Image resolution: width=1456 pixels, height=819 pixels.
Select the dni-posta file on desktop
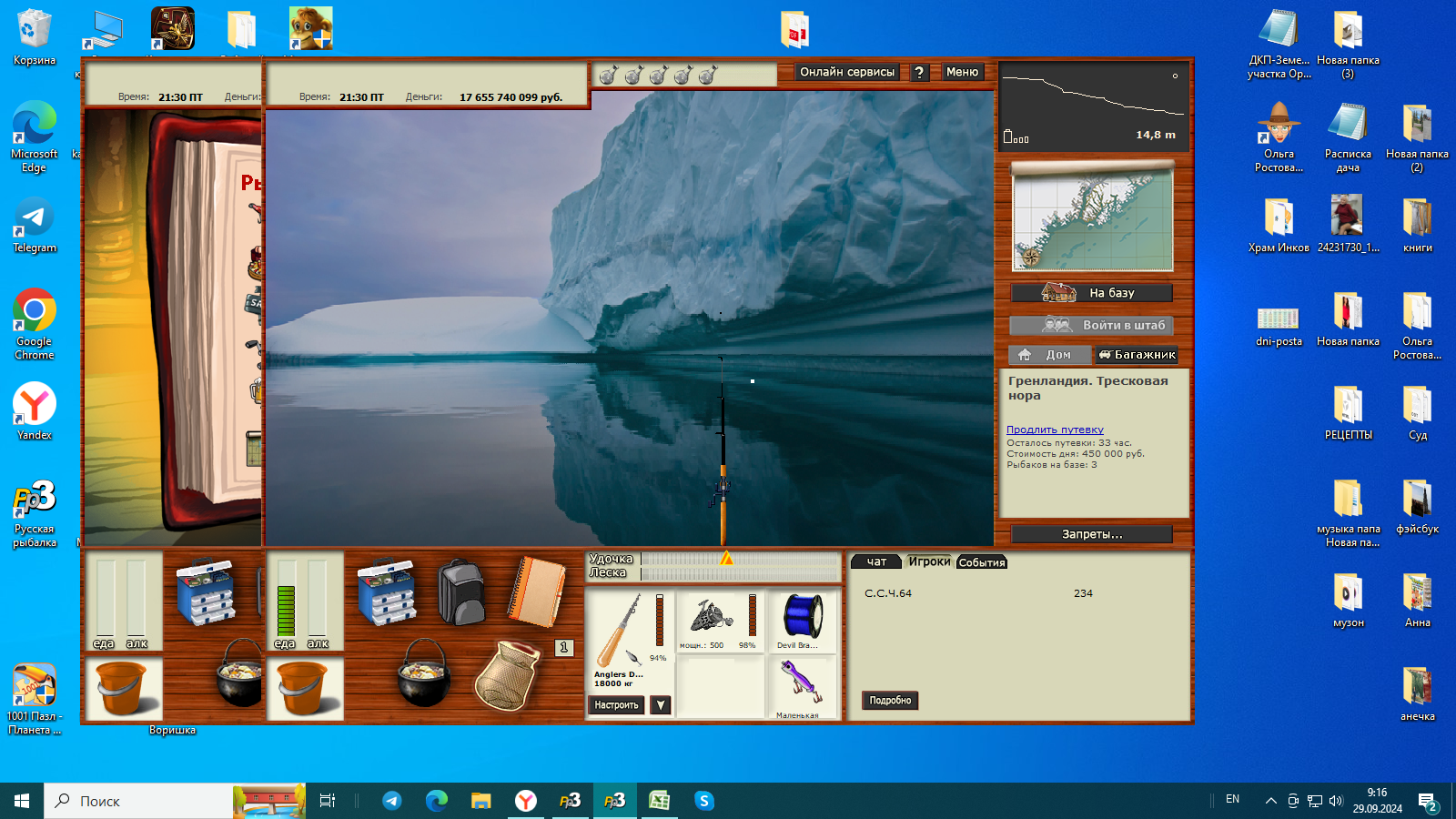(x=1279, y=324)
